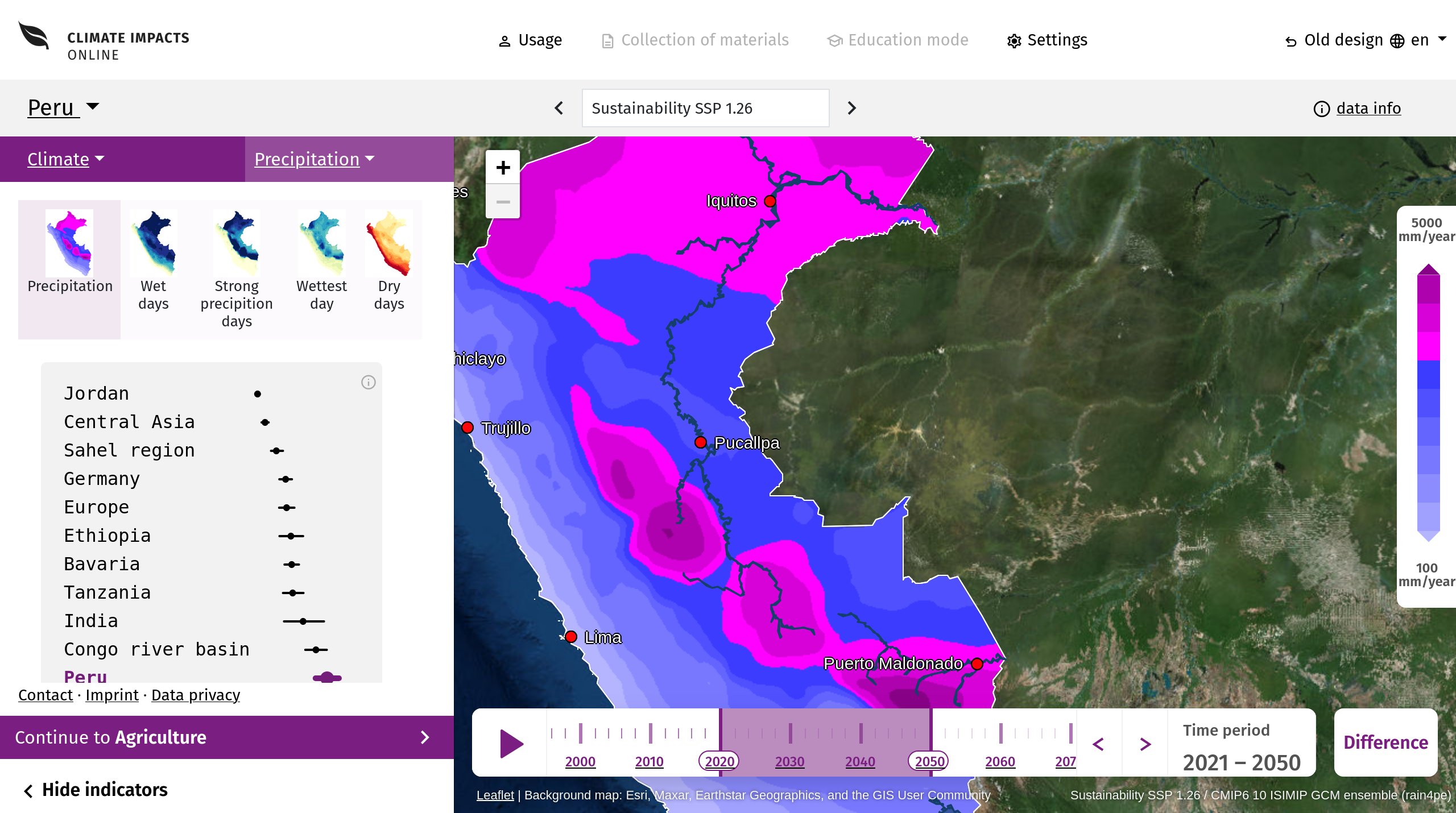Click the Lima city marker

[x=571, y=637]
